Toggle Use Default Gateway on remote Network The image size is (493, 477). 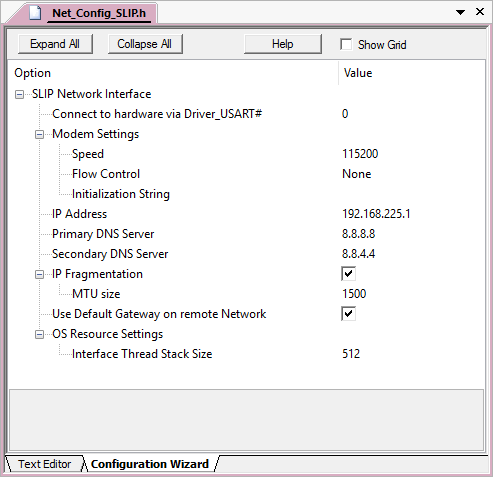point(348,314)
